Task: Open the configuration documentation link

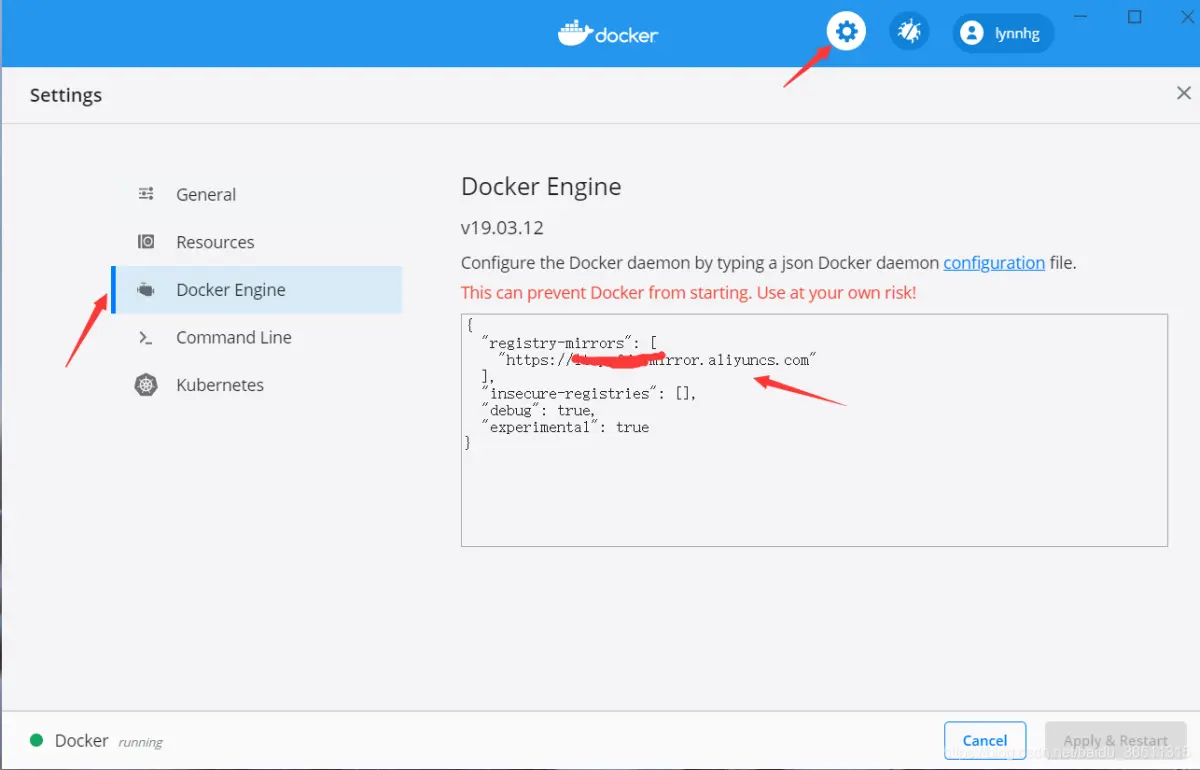Action: 994,263
